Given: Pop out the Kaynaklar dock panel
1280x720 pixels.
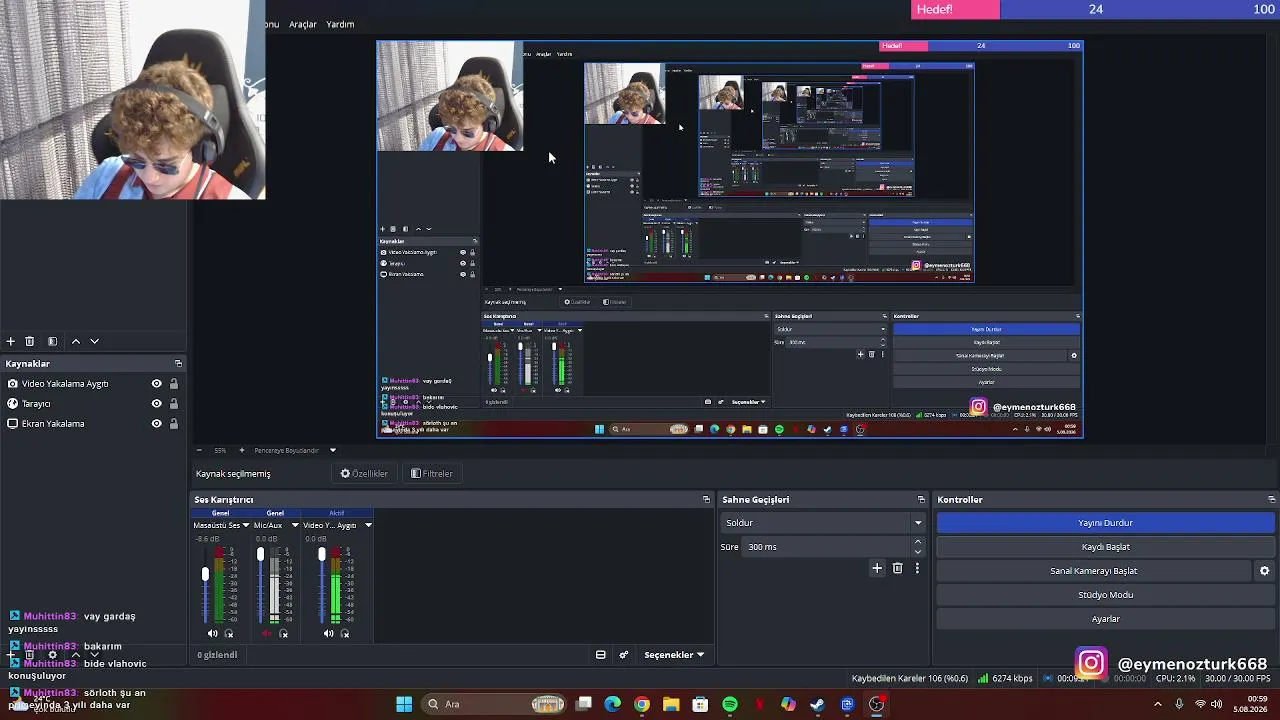Looking at the screenshot, I should 178,364.
